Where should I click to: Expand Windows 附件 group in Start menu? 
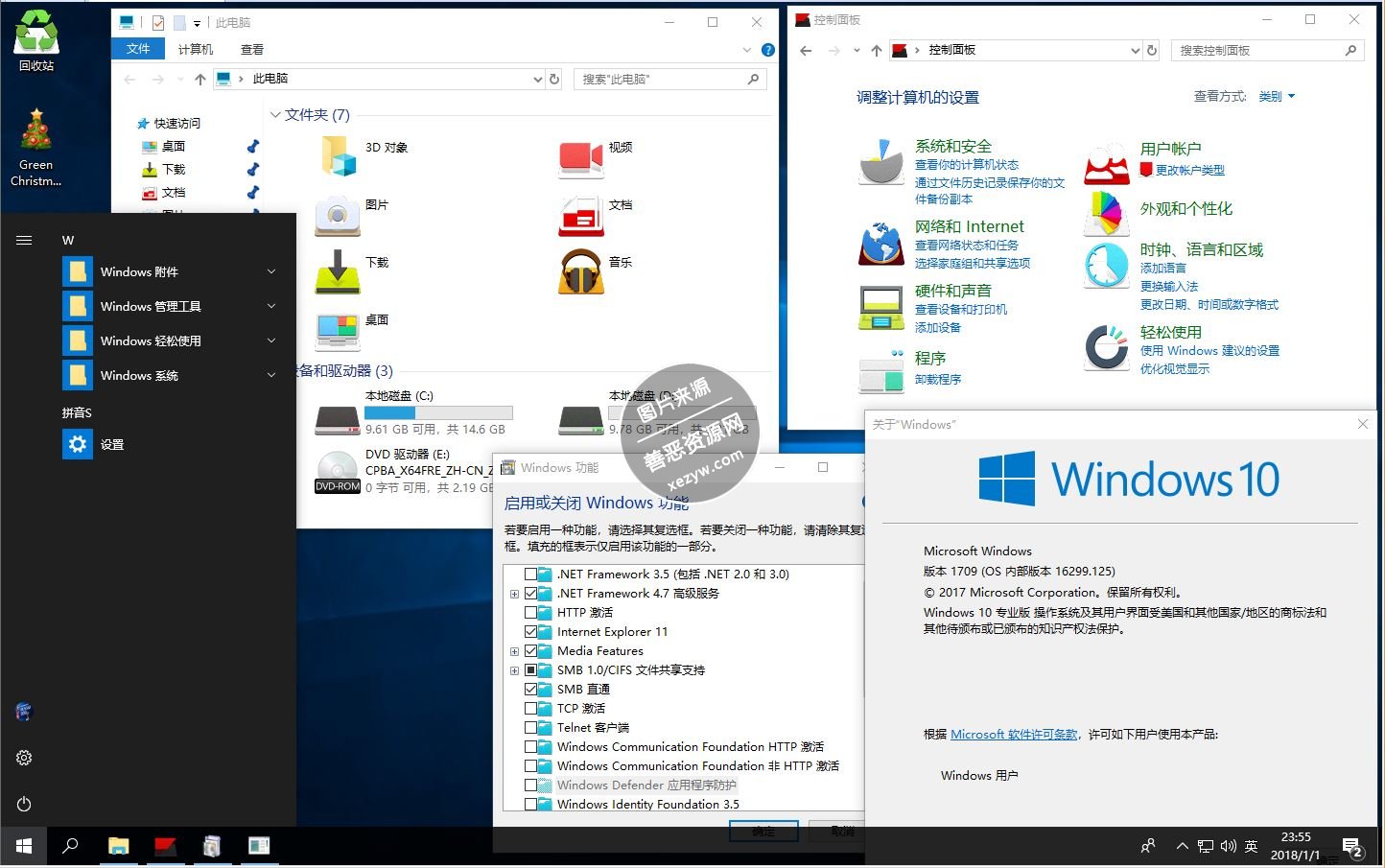[271, 271]
